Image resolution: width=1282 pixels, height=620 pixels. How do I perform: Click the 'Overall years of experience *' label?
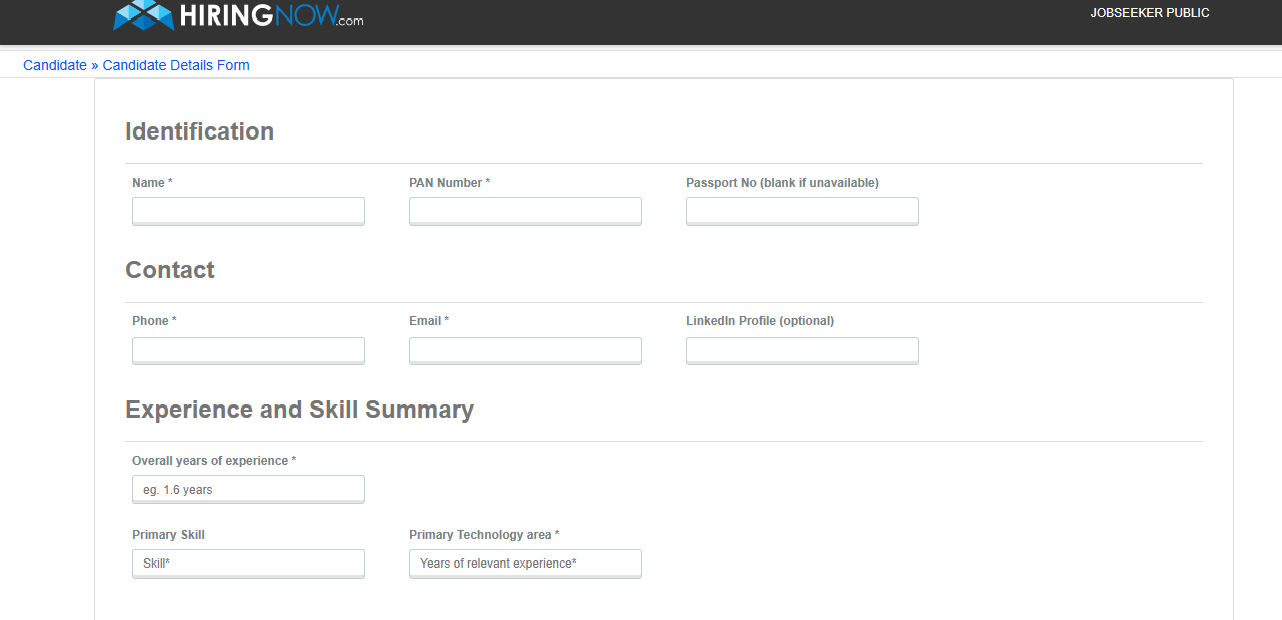pyautogui.click(x=214, y=461)
